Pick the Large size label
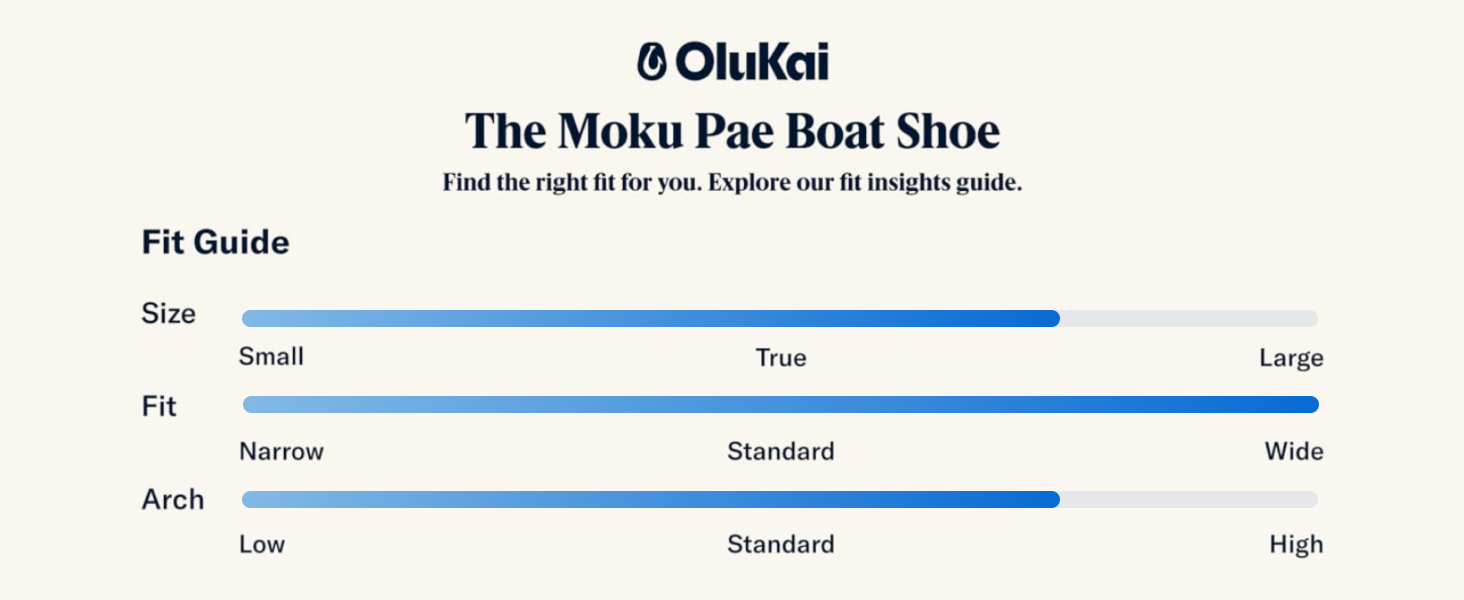The height and width of the screenshot is (600, 1464). click(1291, 358)
